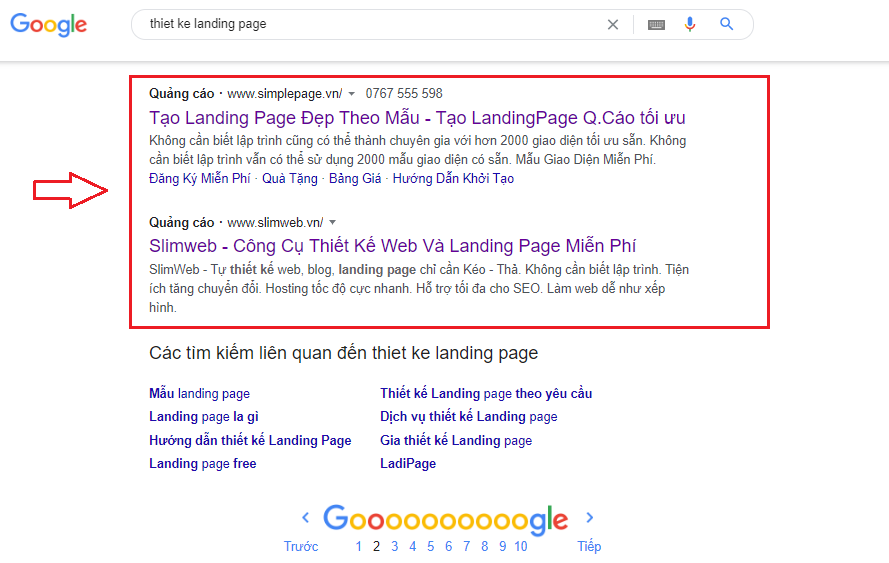
Task: Select related search Landing page free
Action: [203, 463]
